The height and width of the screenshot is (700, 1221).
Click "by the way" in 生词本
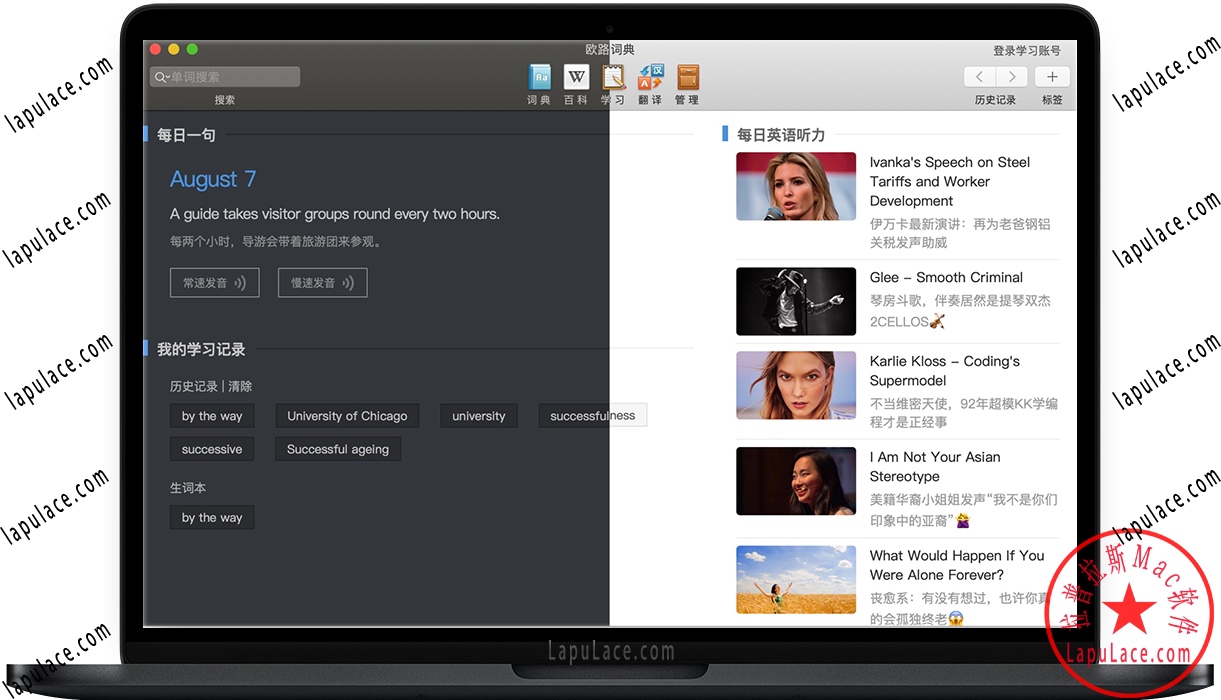(x=212, y=517)
